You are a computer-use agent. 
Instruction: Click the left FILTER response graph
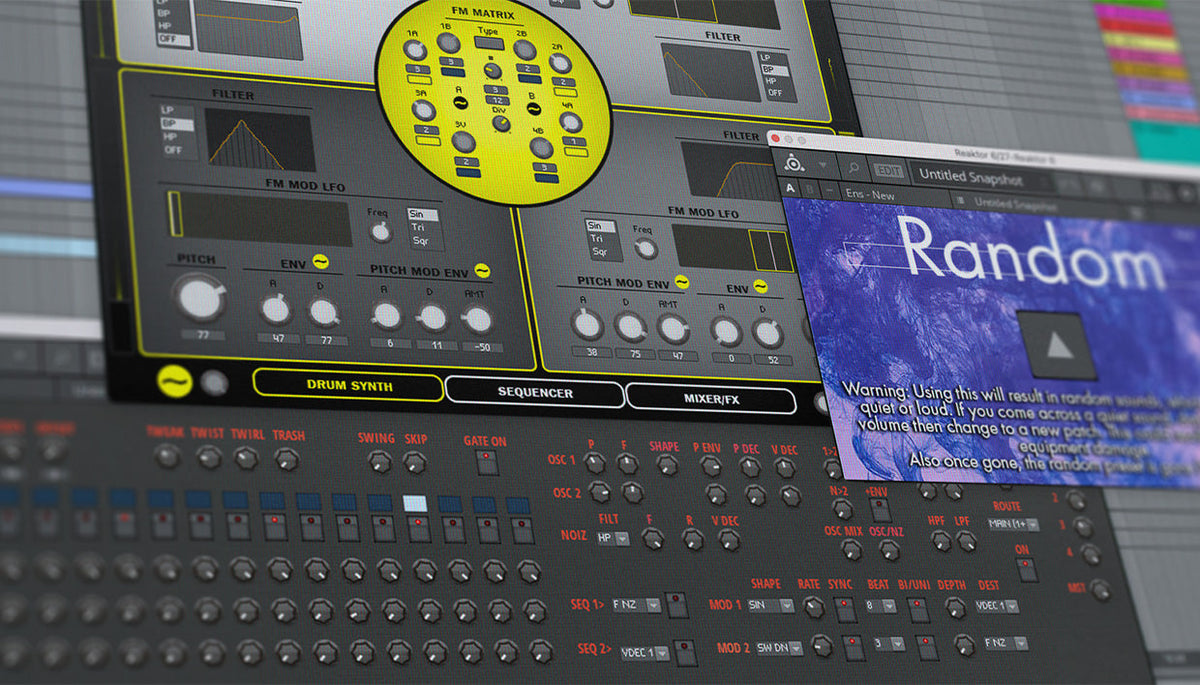(x=260, y=138)
